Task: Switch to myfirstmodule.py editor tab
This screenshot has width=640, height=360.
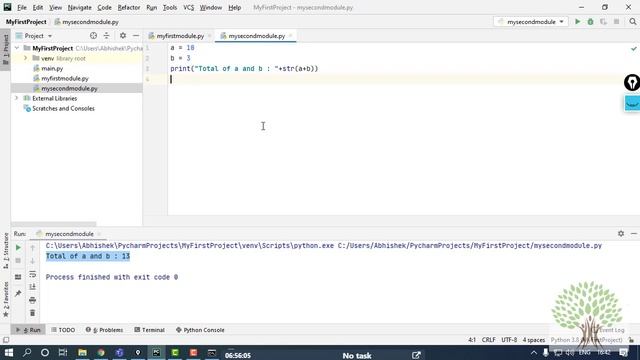Action: 180,36
